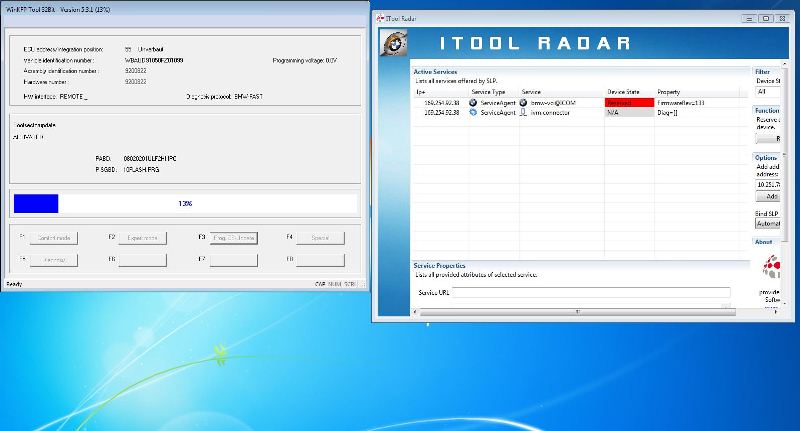This screenshot has height=431, width=800.
Task: Click the blue ServiceAgent icon in second row
Action: click(473, 112)
